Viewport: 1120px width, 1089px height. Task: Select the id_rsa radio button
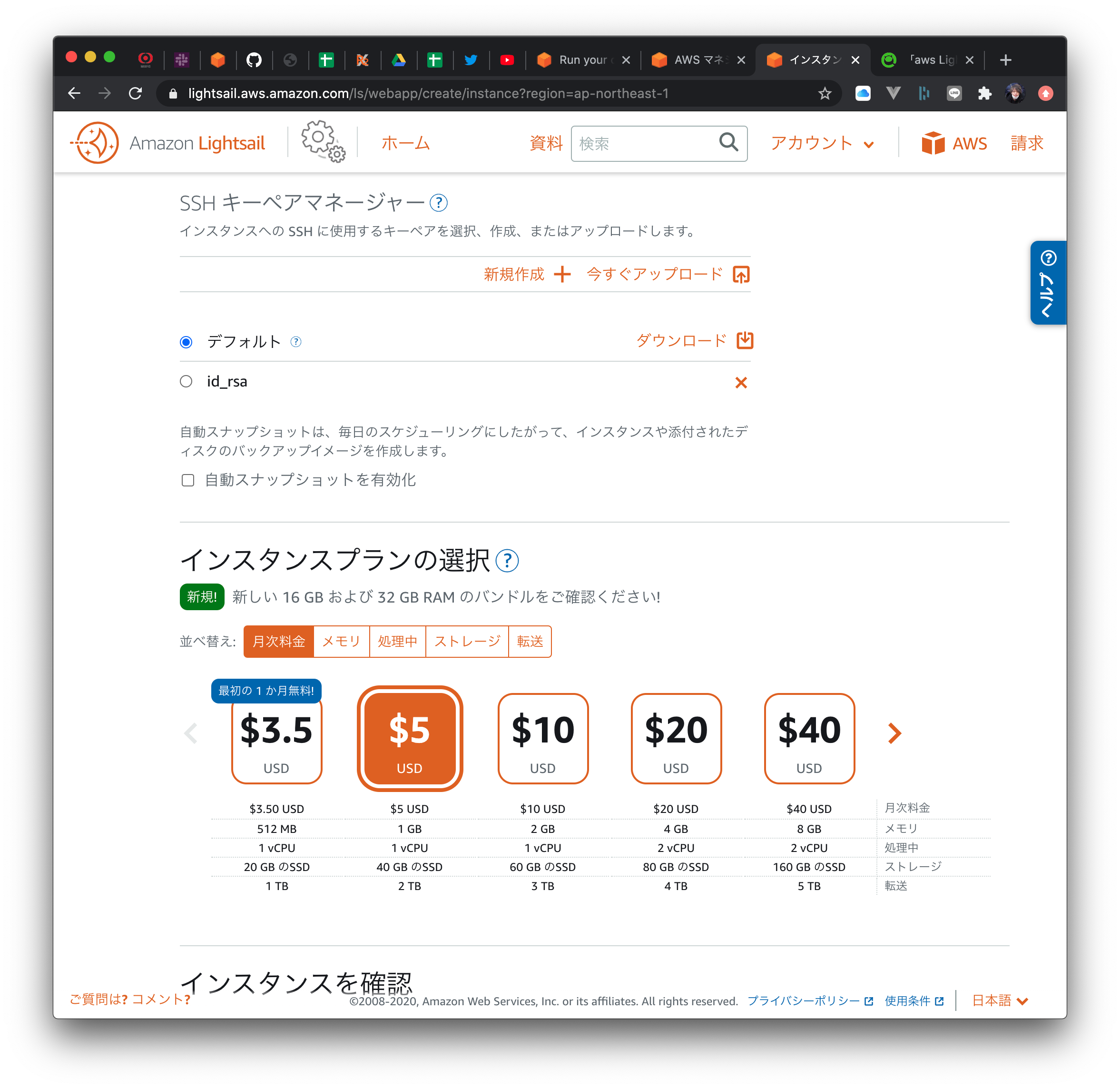186,381
